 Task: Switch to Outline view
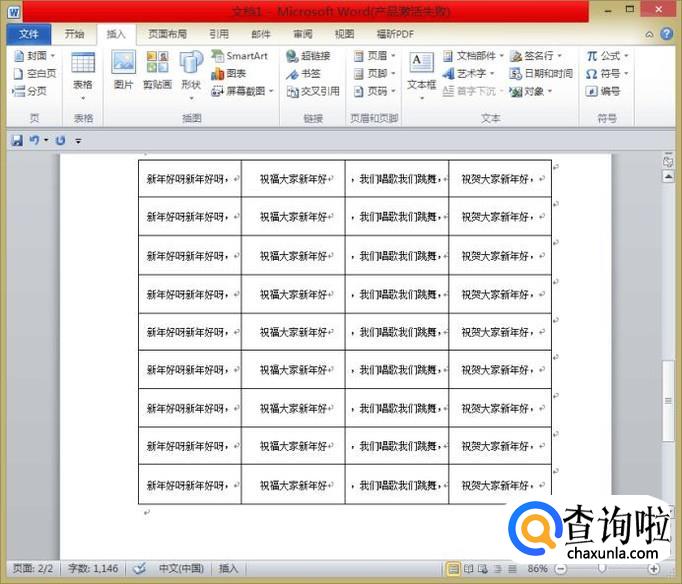click(498, 568)
